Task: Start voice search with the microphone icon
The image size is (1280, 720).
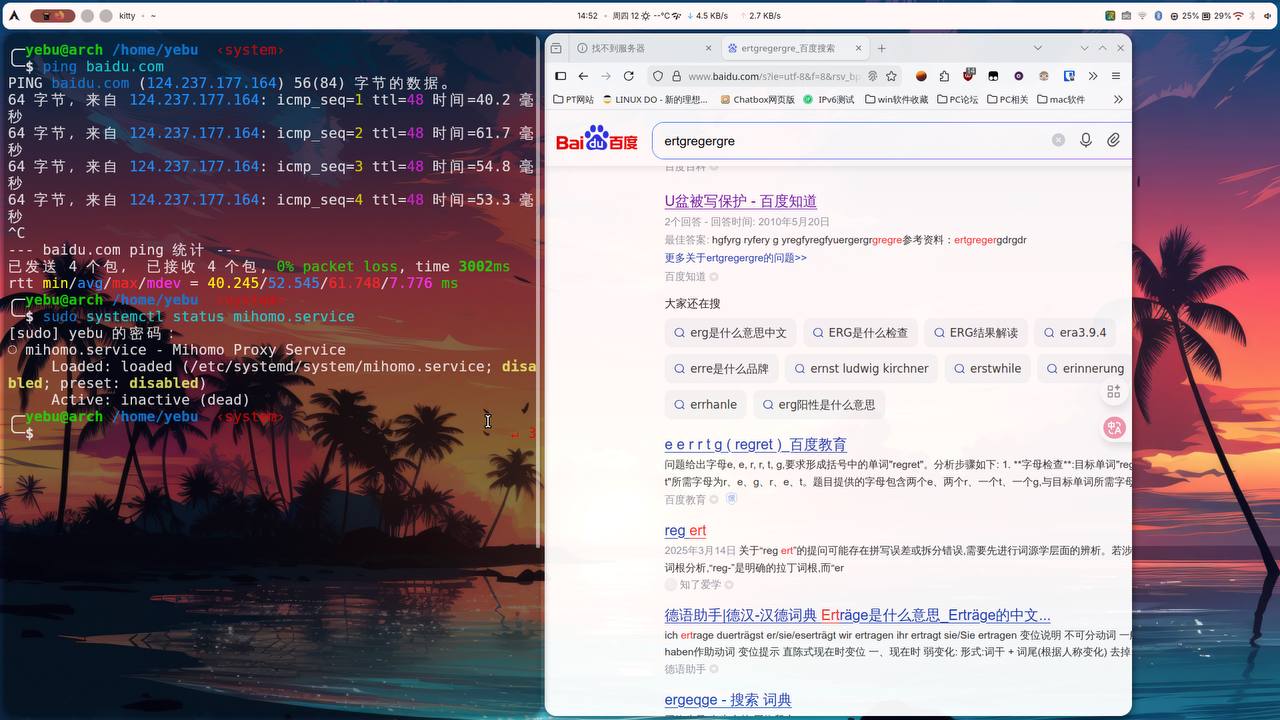Action: (1085, 141)
